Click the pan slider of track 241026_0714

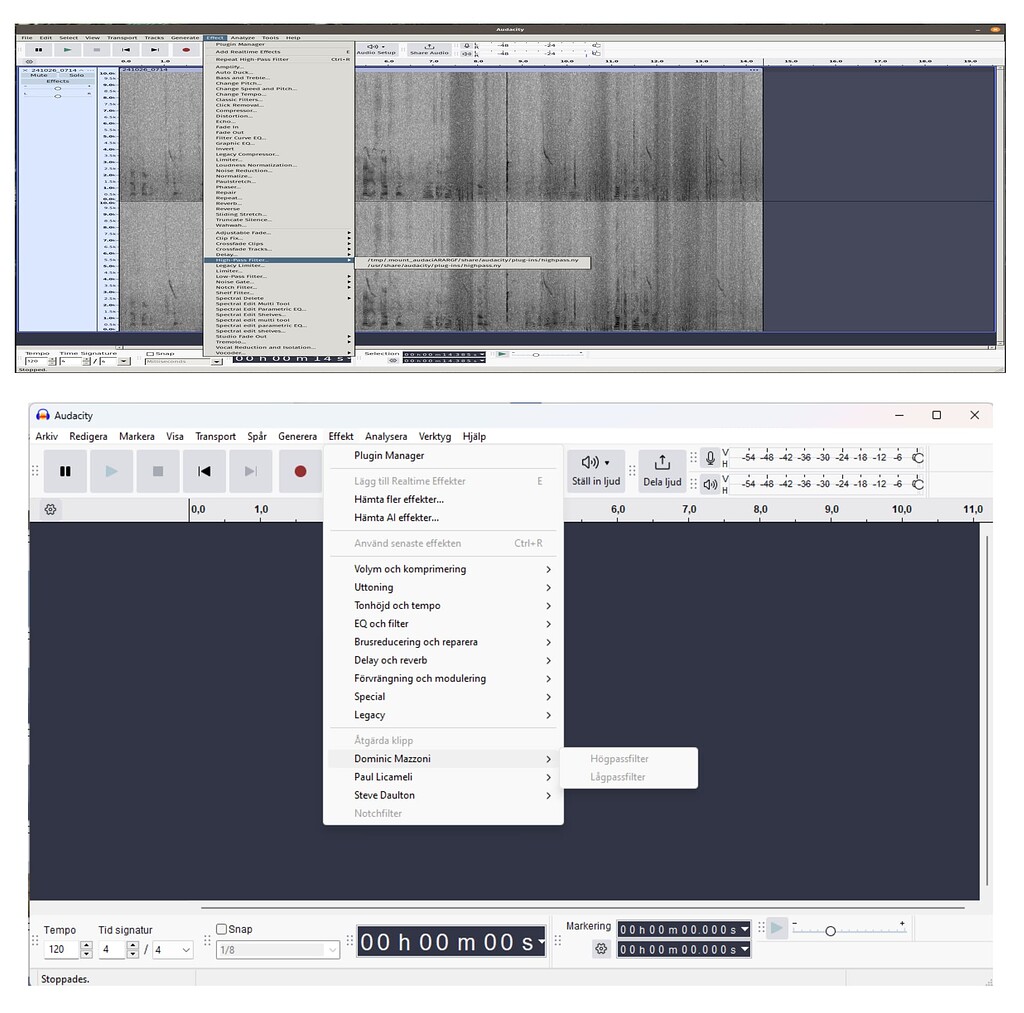click(57, 96)
